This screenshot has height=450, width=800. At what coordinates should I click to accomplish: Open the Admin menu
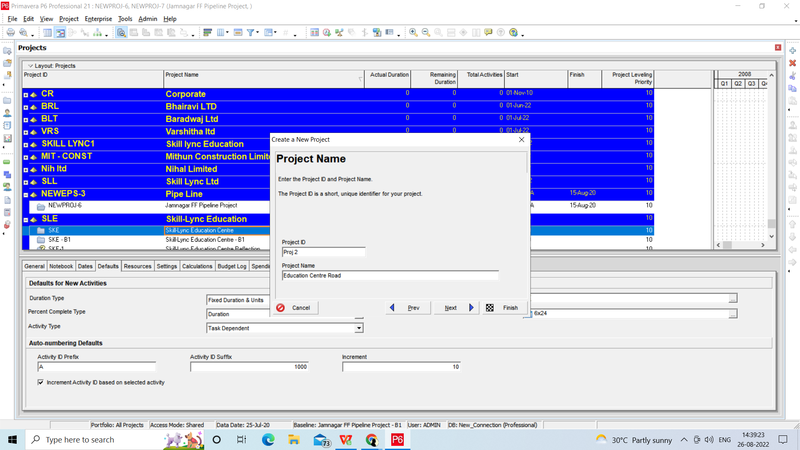[147, 19]
